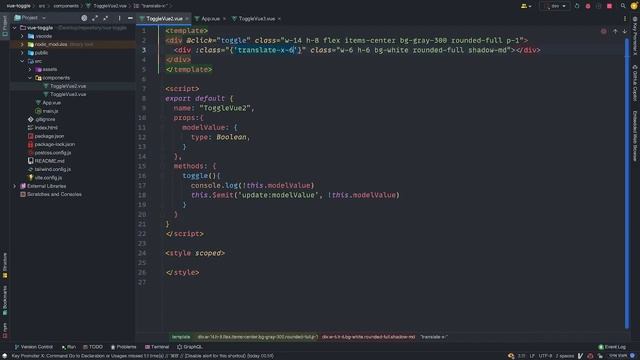Click LF line separator in status bar
640x360 pixels.
coord(532,356)
